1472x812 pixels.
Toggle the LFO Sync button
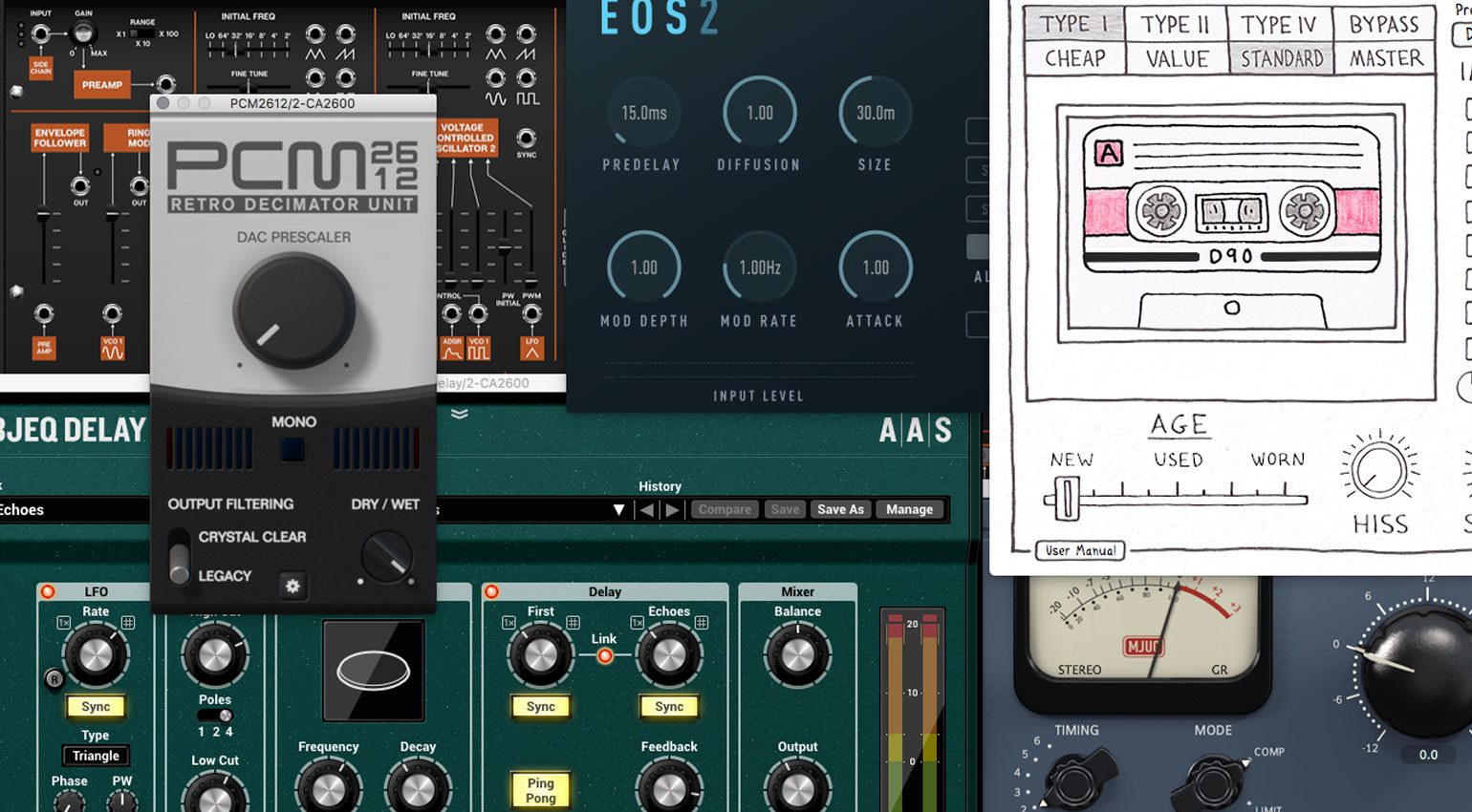point(96,707)
